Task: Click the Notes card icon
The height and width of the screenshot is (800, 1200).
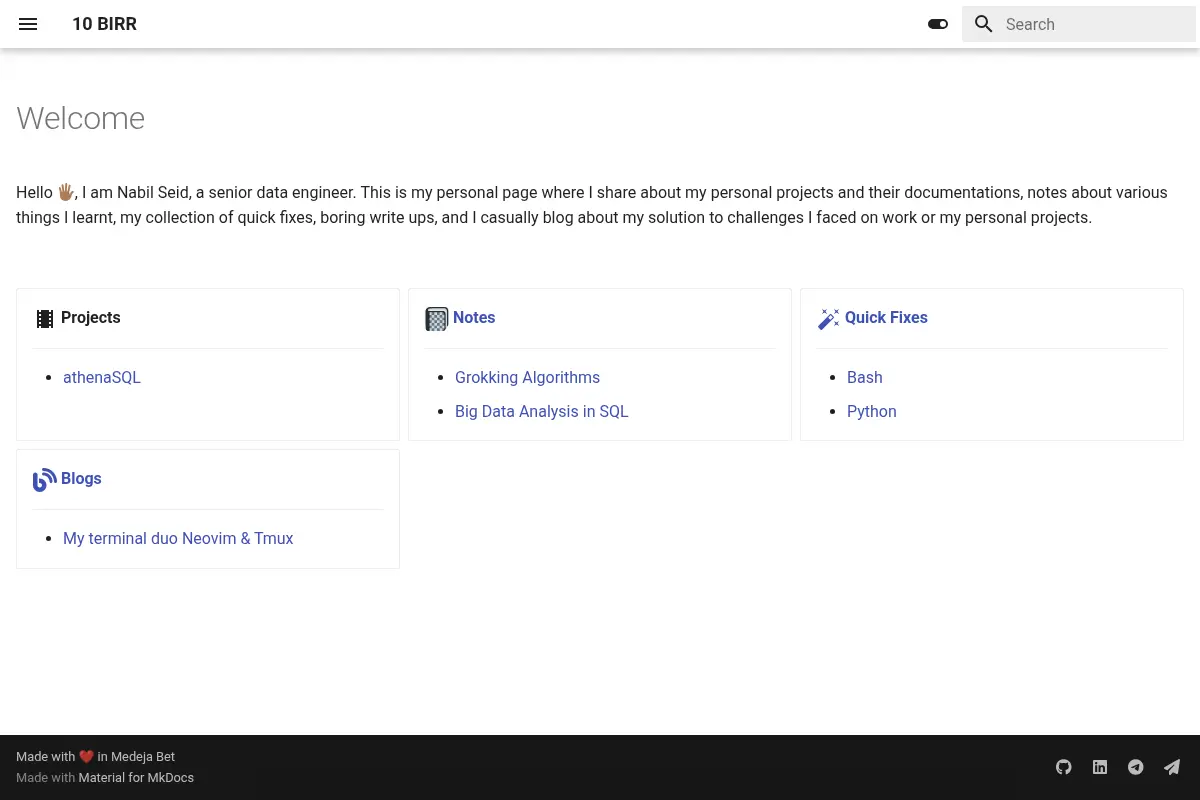Action: [x=437, y=319]
